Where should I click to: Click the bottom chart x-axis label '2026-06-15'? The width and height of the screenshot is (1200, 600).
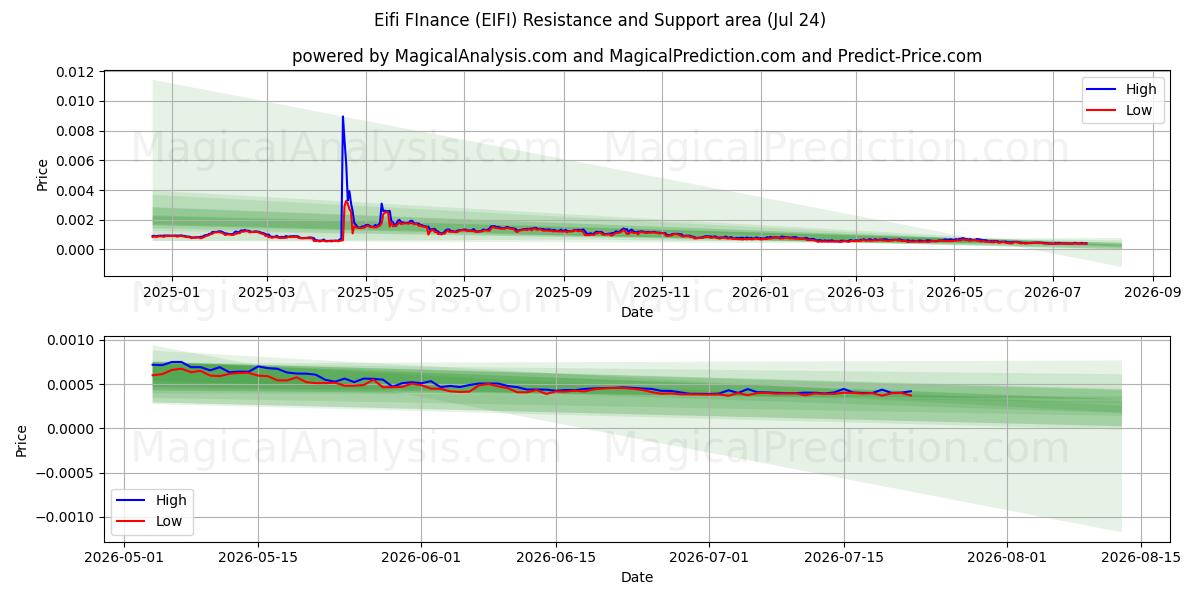pyautogui.click(x=556, y=557)
